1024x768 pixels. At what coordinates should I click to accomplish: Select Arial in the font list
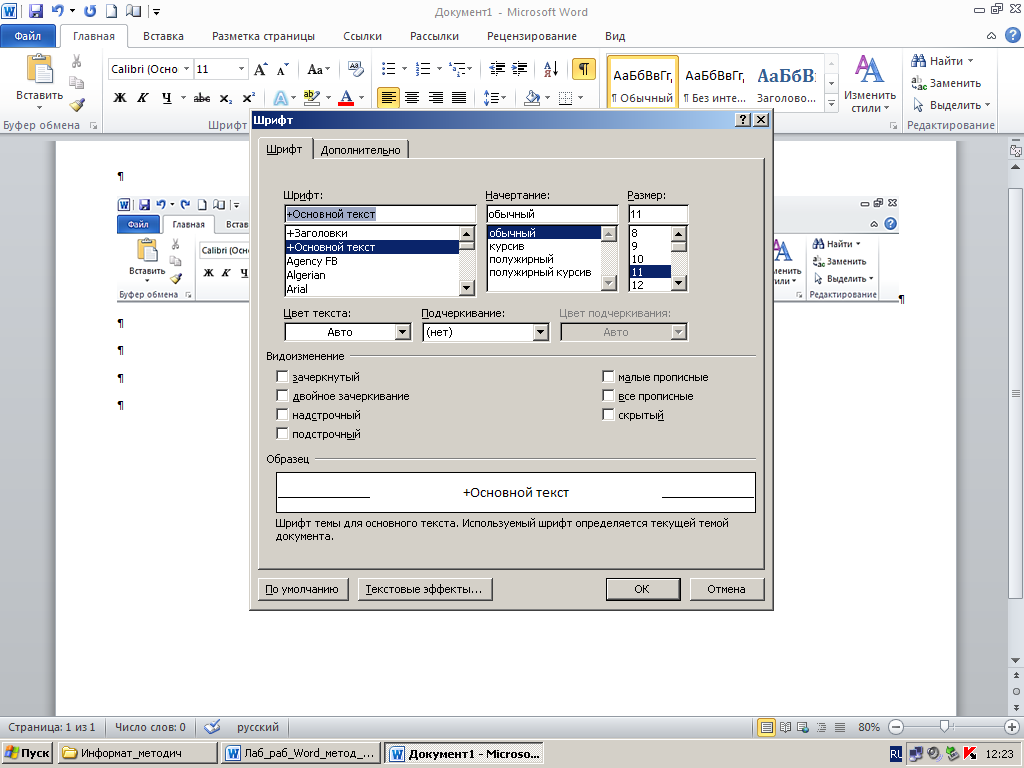pyautogui.click(x=372, y=289)
